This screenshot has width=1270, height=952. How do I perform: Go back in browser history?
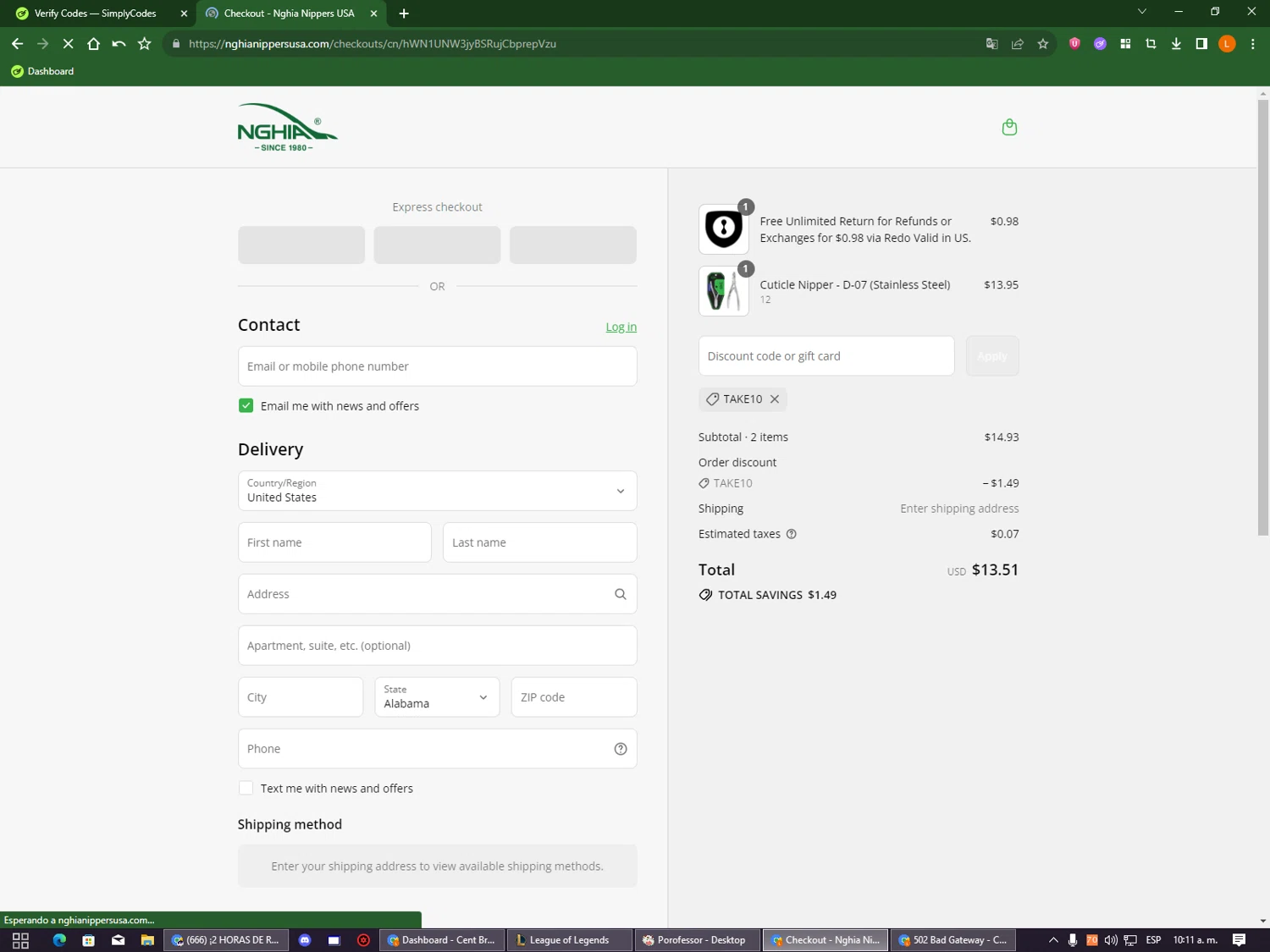coord(17,44)
